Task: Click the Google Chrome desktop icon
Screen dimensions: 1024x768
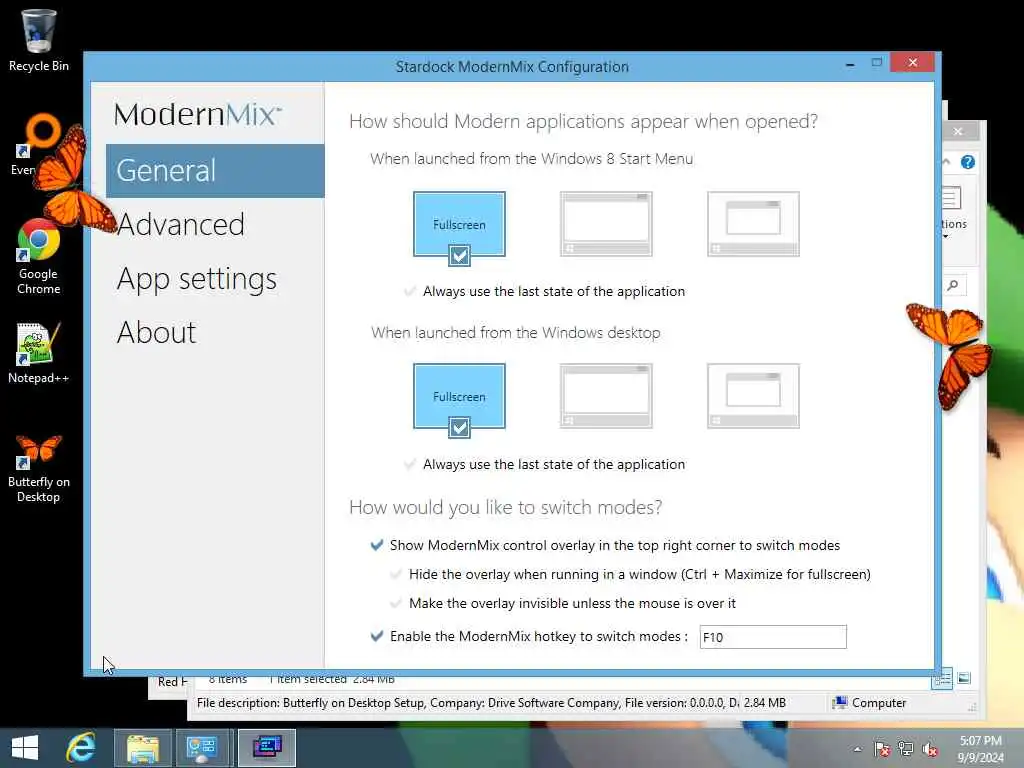Action: tap(39, 257)
